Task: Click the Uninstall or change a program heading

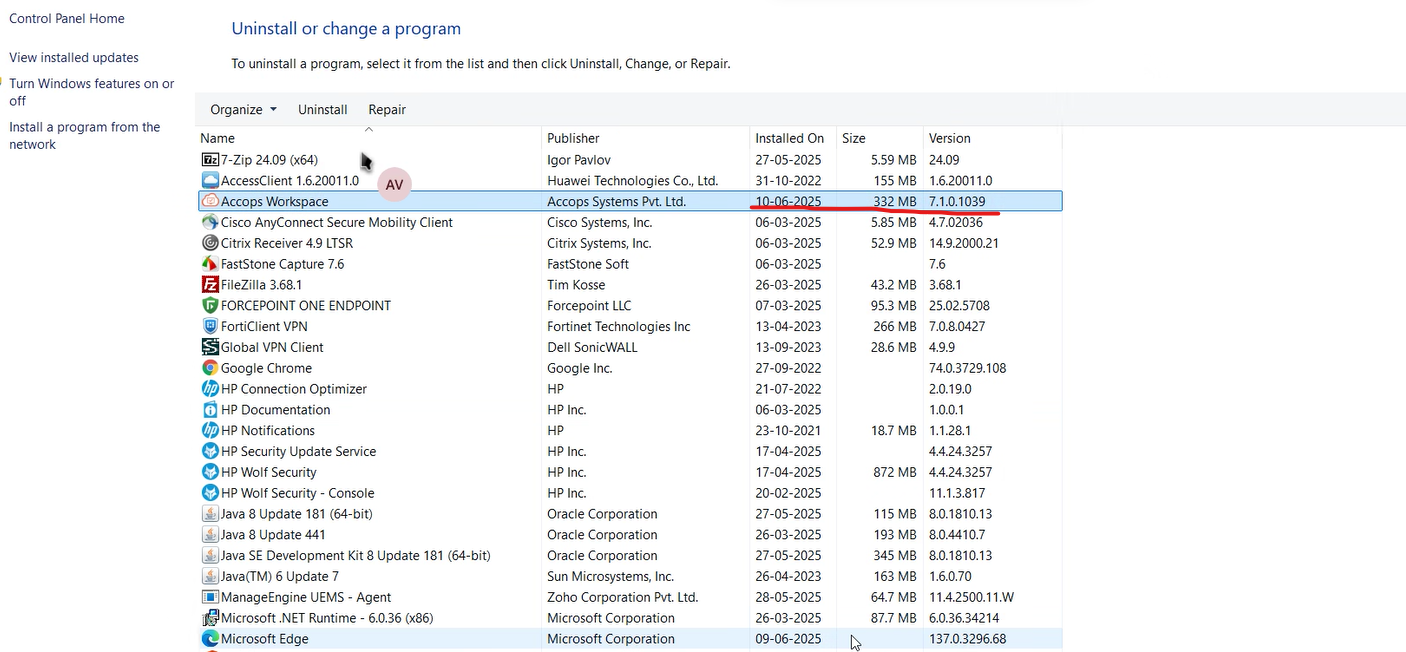Action: pos(346,29)
